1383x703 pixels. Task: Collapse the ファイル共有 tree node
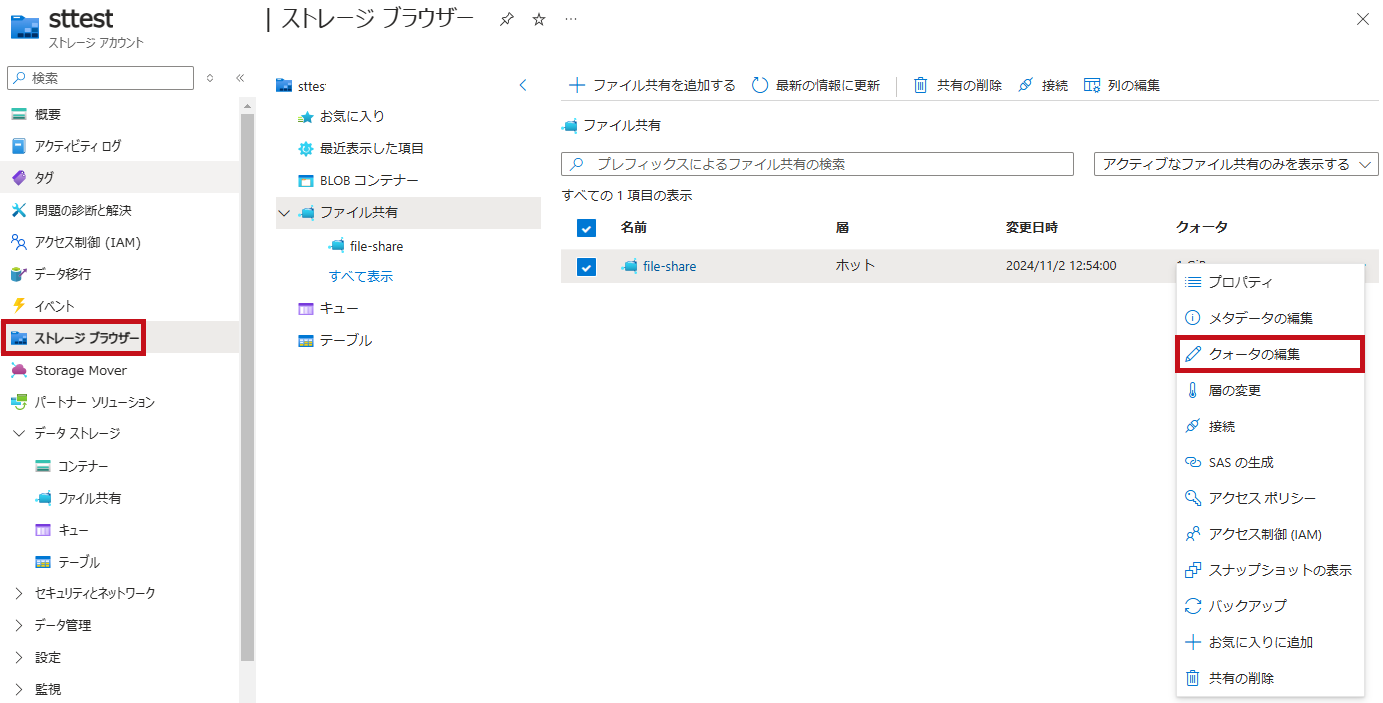285,213
